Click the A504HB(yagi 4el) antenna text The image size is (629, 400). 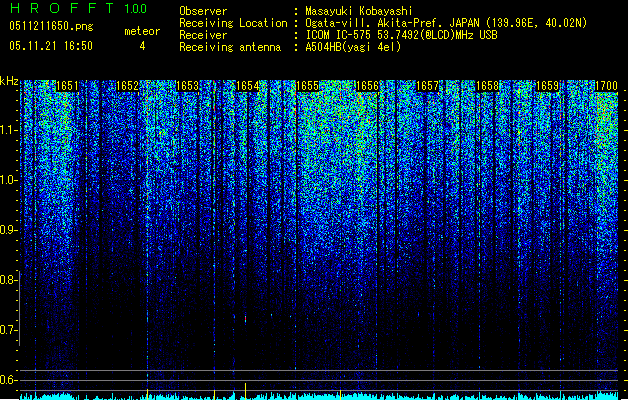pyautogui.click(x=353, y=47)
